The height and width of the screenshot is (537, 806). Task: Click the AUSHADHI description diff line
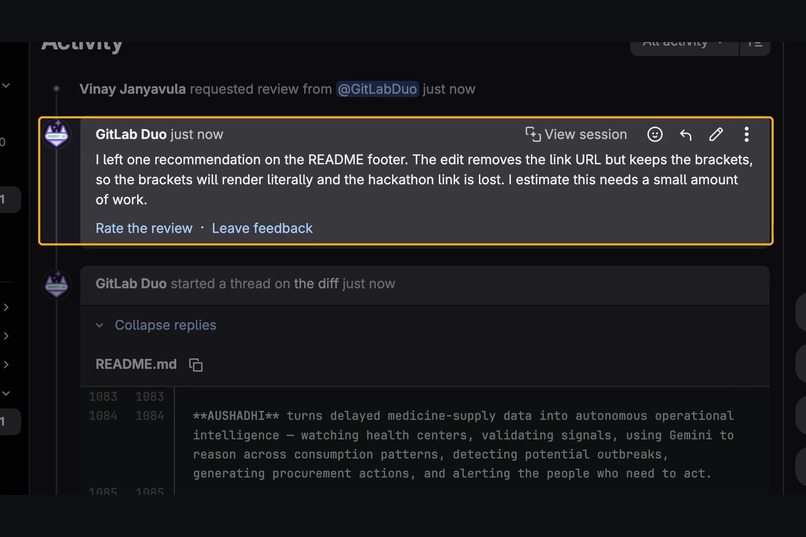[x=463, y=445]
